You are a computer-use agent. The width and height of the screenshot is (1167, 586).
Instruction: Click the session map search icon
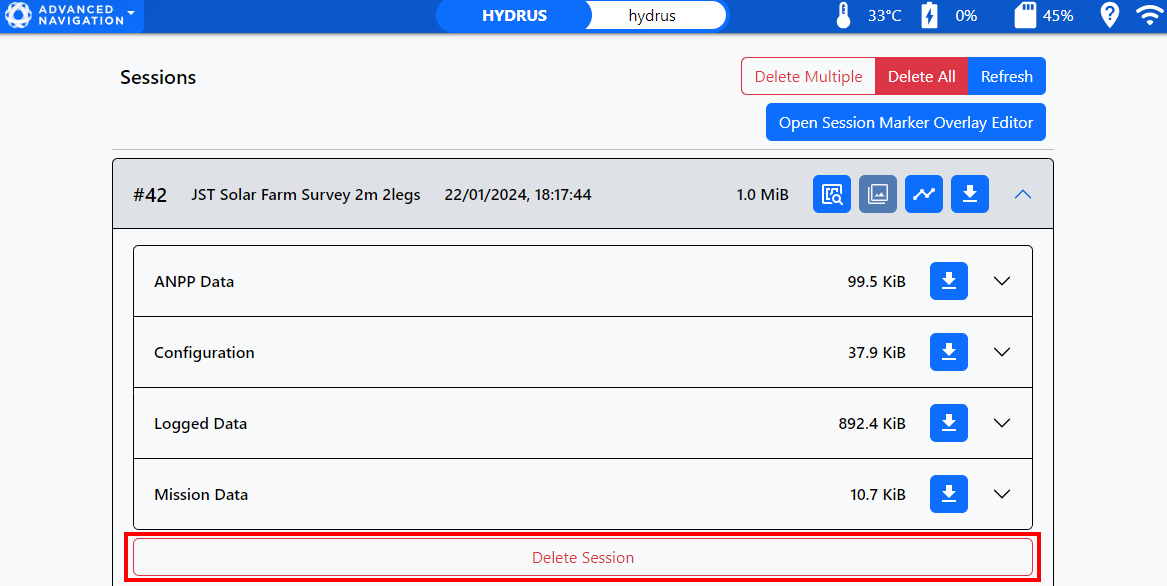[x=832, y=194]
